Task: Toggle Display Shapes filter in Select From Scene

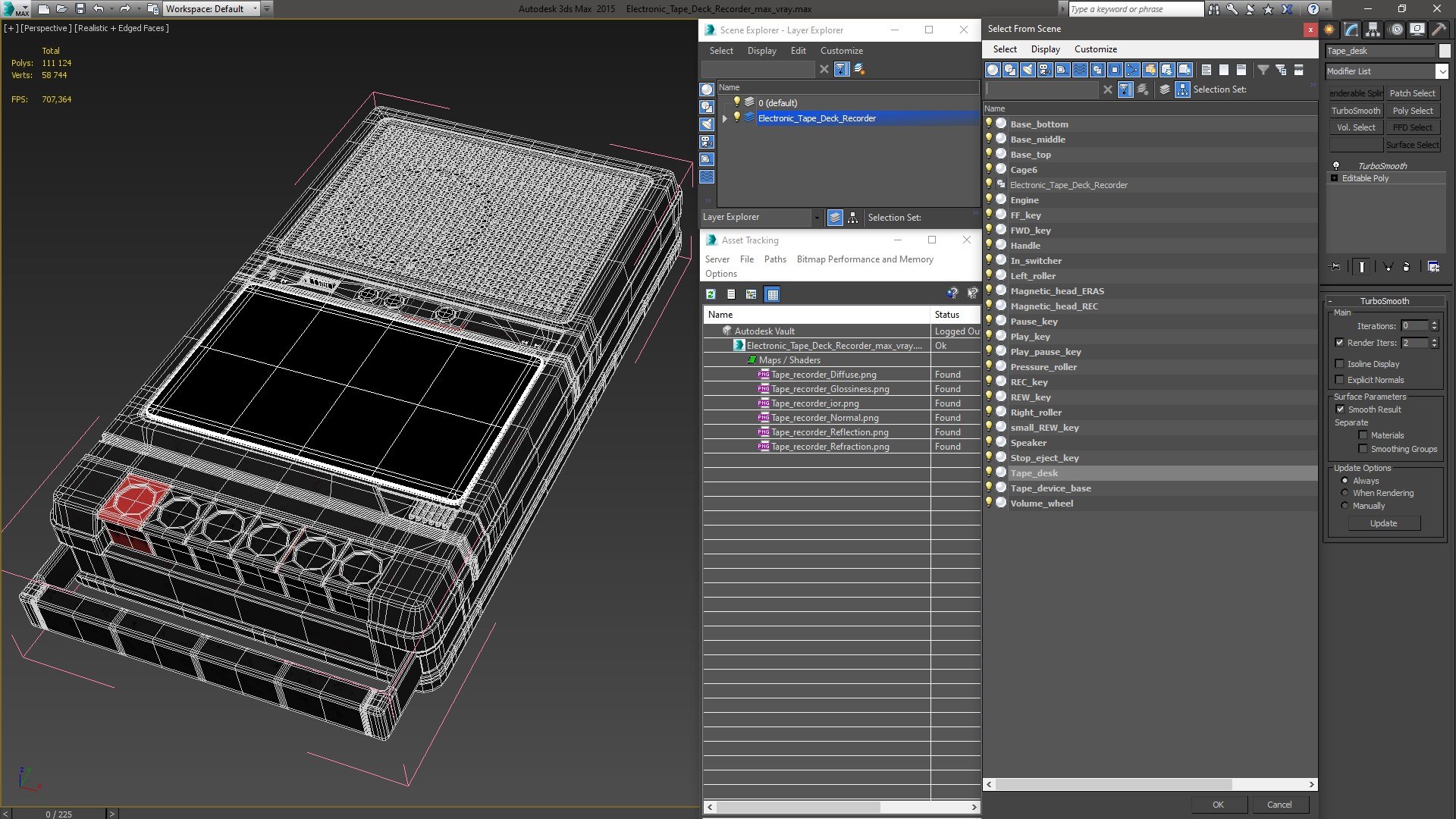Action: 1010,70
